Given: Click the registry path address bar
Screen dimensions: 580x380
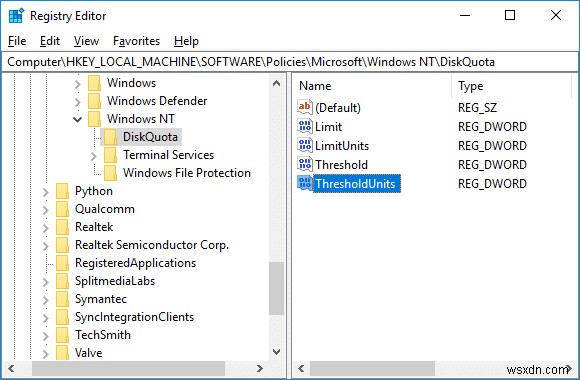Looking at the screenshot, I should tap(290, 62).
